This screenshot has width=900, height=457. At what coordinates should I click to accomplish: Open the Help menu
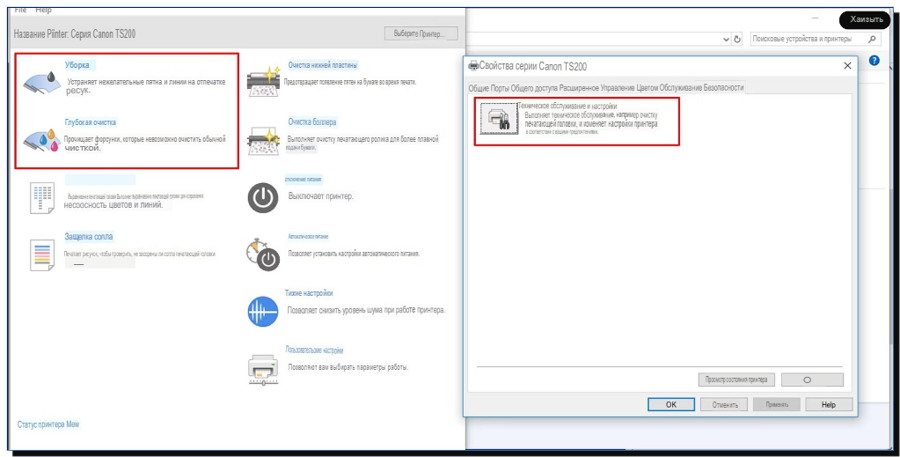point(43,9)
